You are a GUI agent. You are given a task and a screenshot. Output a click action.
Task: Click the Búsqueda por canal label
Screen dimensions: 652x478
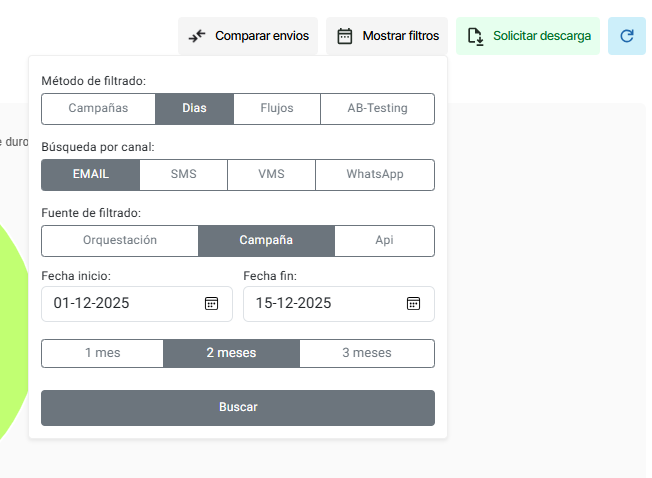pyautogui.click(x=98, y=147)
